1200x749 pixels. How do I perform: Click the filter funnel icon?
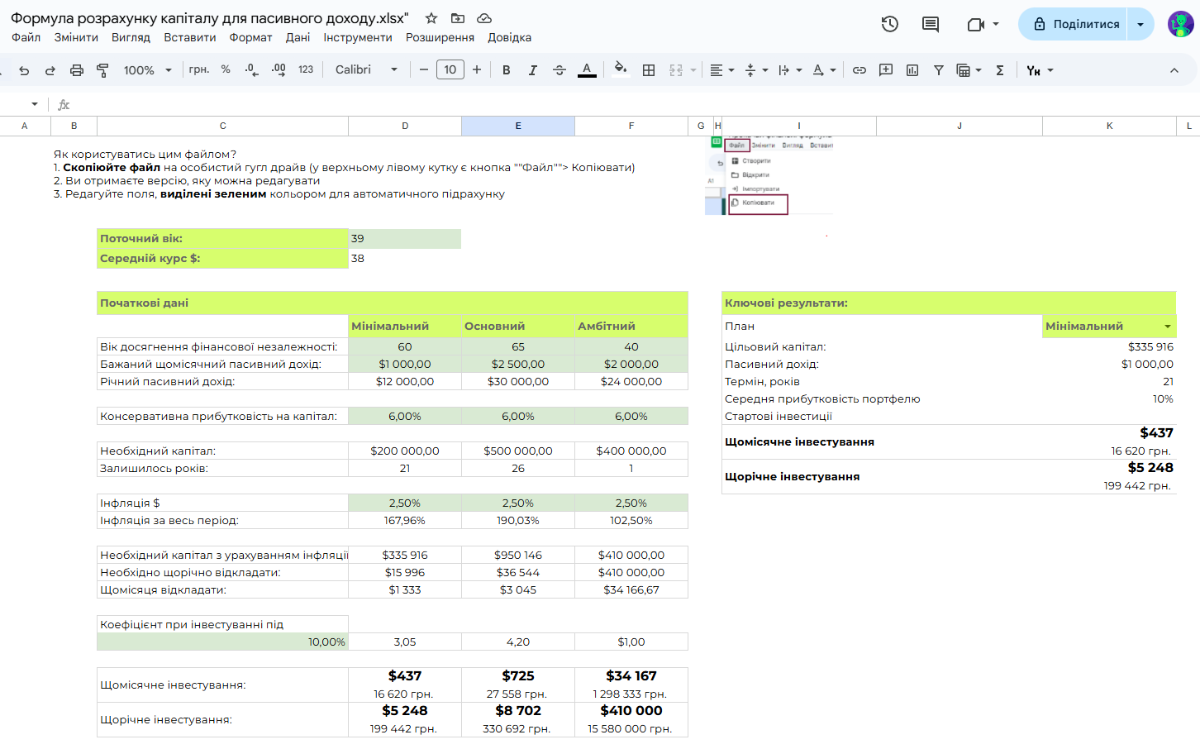point(938,70)
